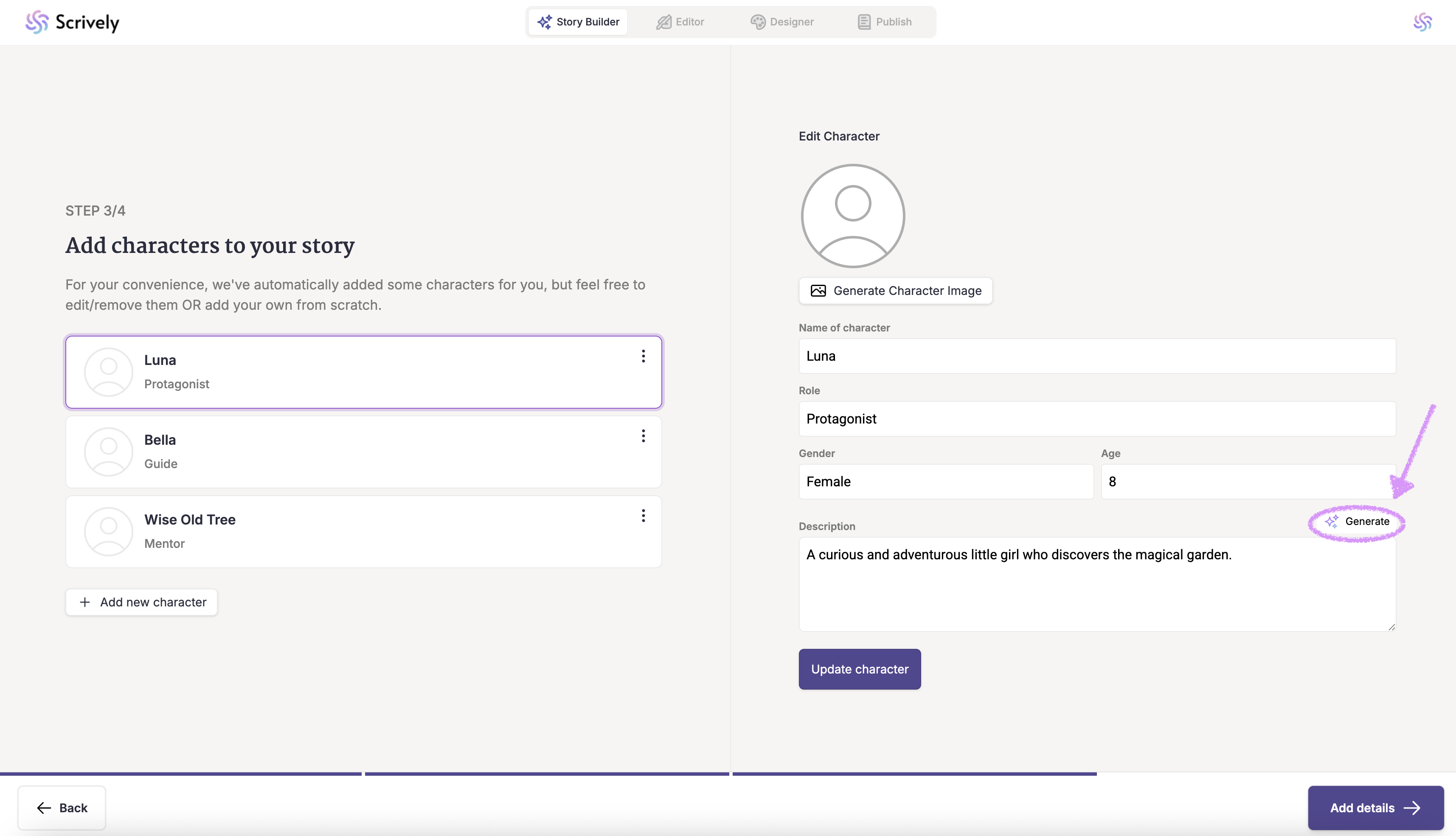Click the Name of character field
The width and height of the screenshot is (1456, 836).
tap(1096, 356)
